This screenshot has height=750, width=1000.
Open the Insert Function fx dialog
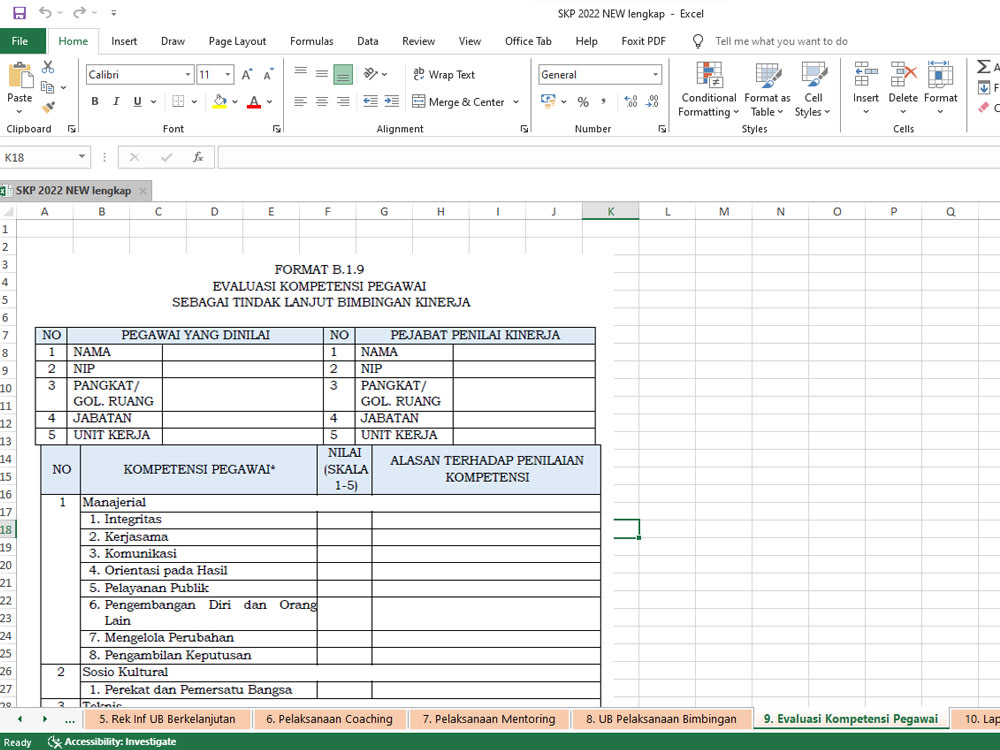pos(198,157)
